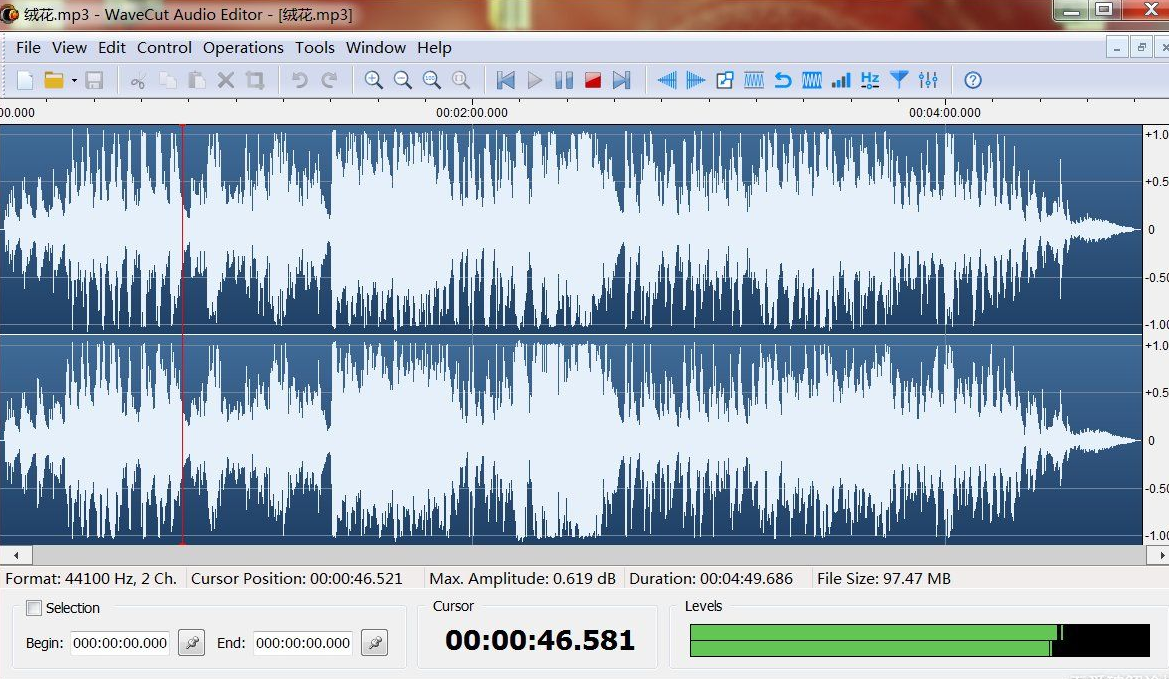
Task: Open the Edit menu
Action: tap(112, 48)
